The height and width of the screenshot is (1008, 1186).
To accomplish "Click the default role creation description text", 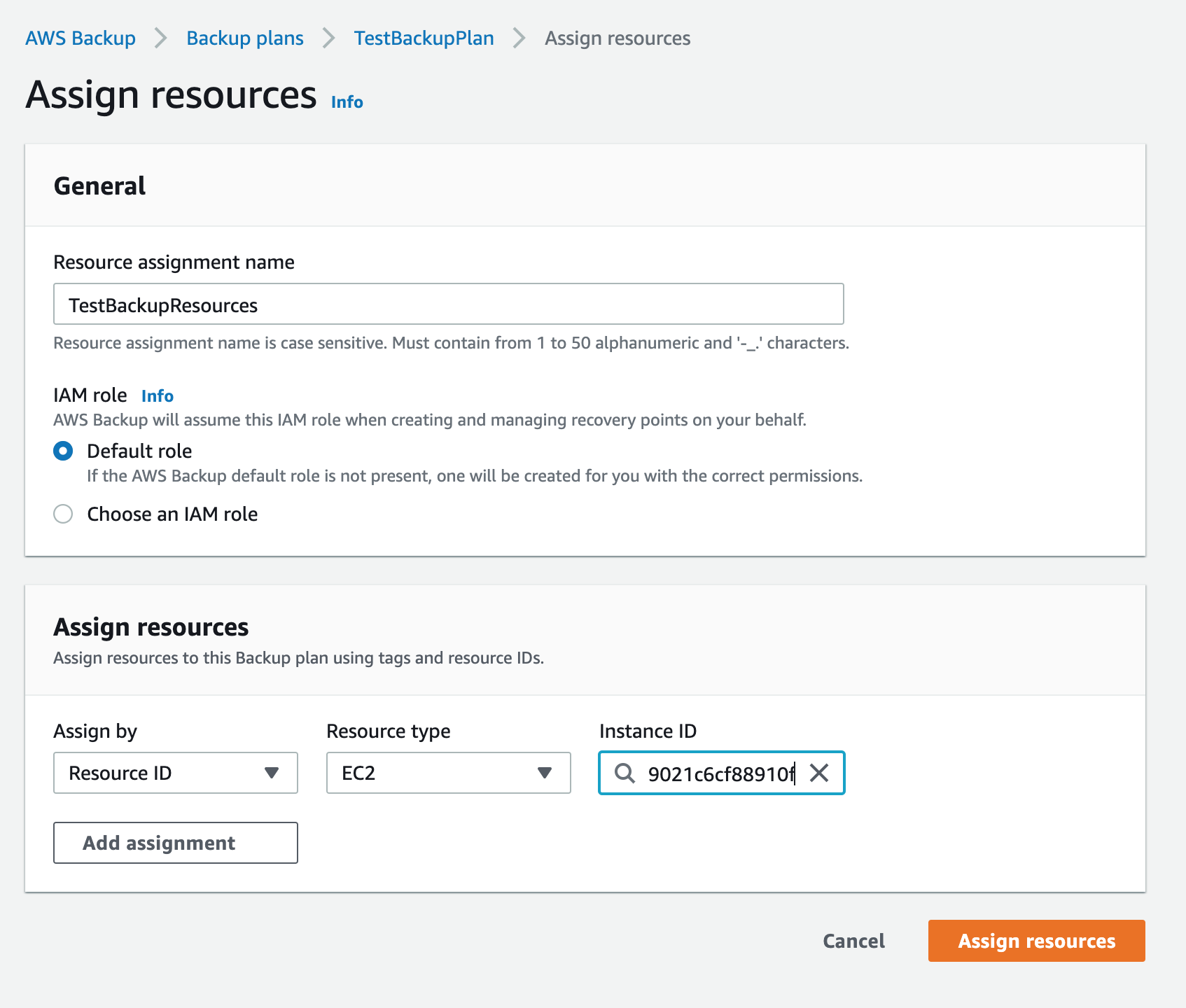I will pos(475,476).
